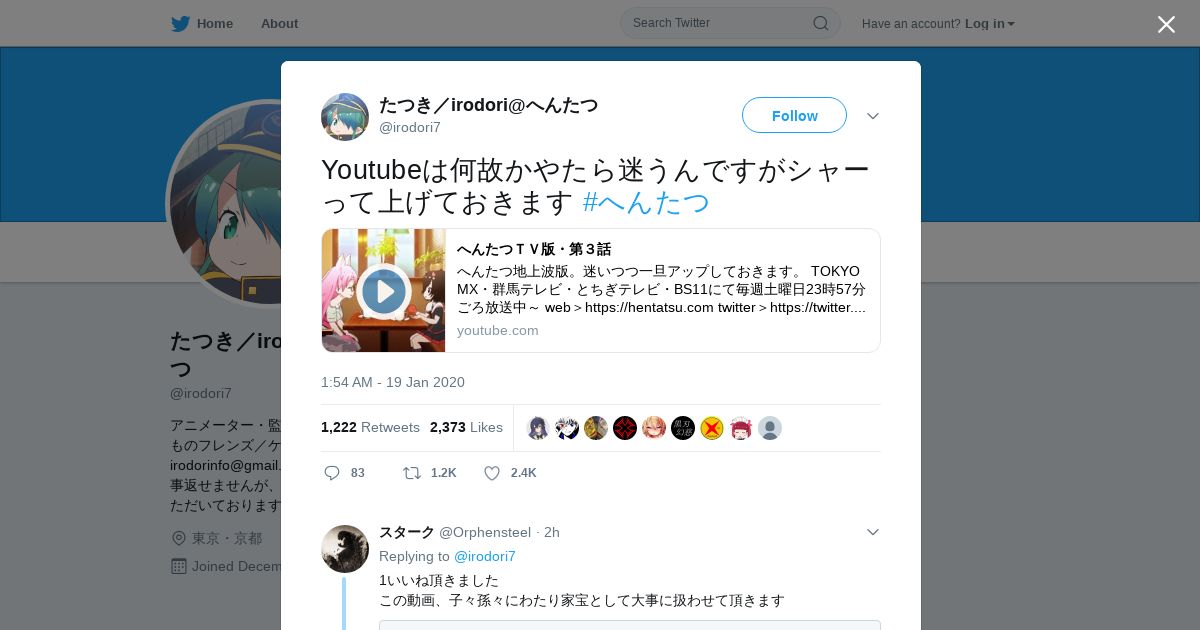Play the YouTube video thumbnail
This screenshot has height=630, width=1200.
click(x=384, y=291)
